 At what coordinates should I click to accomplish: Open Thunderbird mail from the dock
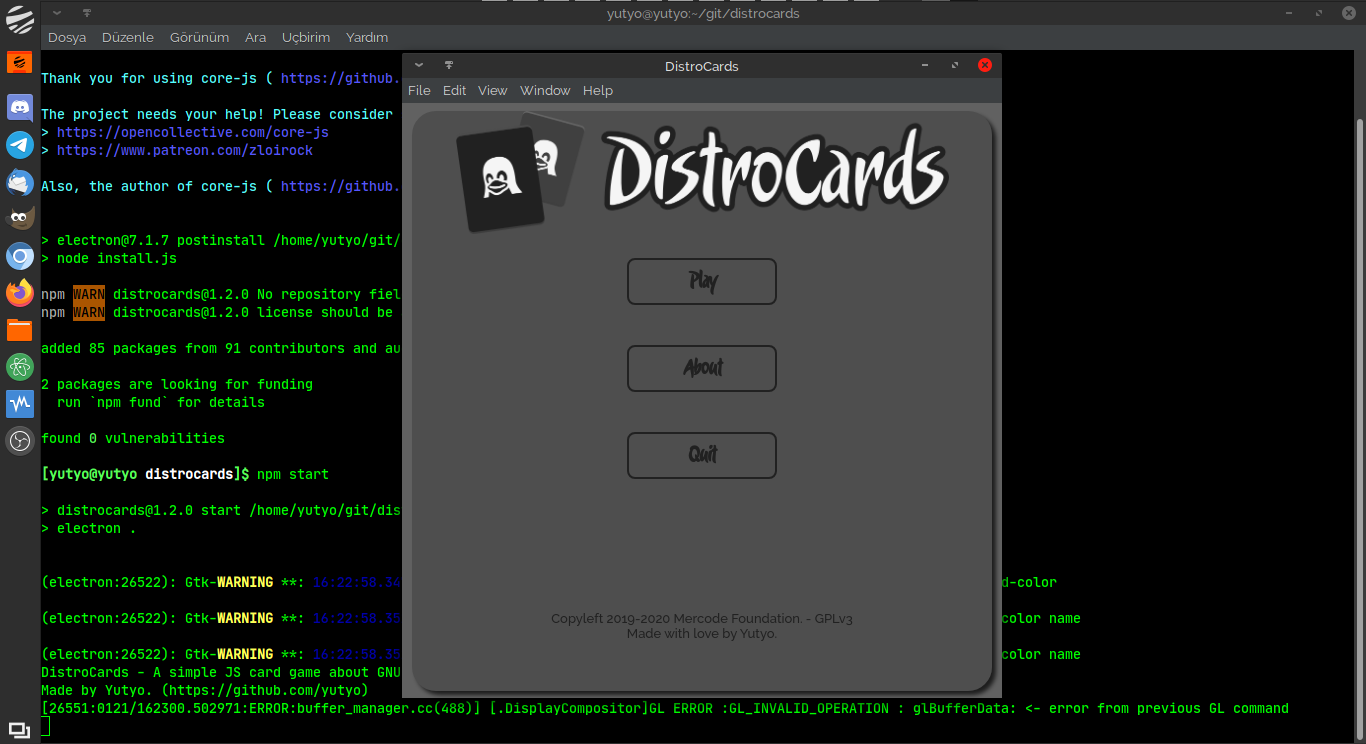tap(20, 182)
